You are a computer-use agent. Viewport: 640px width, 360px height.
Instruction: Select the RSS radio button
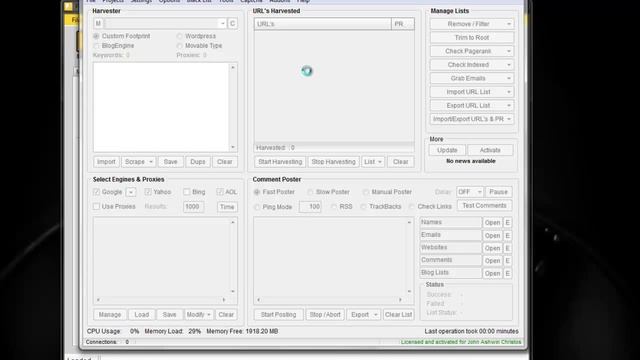click(x=334, y=207)
